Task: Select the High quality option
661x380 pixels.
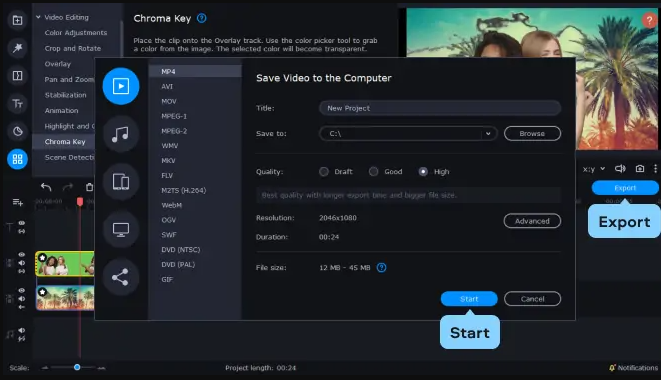Action: click(434, 172)
